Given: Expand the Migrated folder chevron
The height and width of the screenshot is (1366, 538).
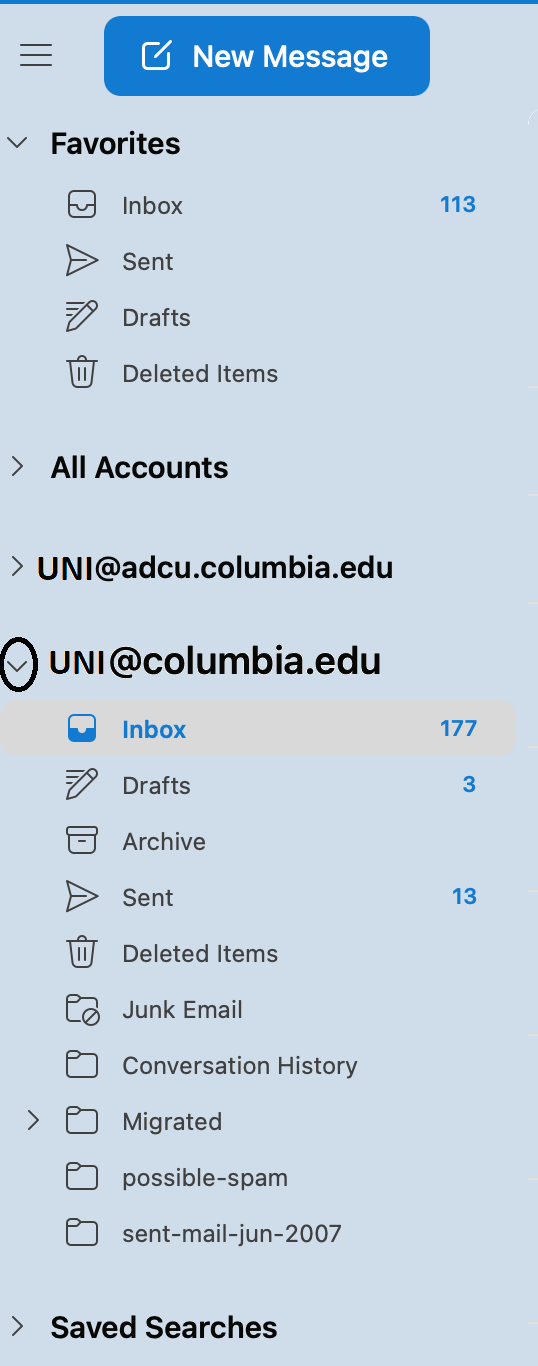Looking at the screenshot, I should (x=33, y=1121).
